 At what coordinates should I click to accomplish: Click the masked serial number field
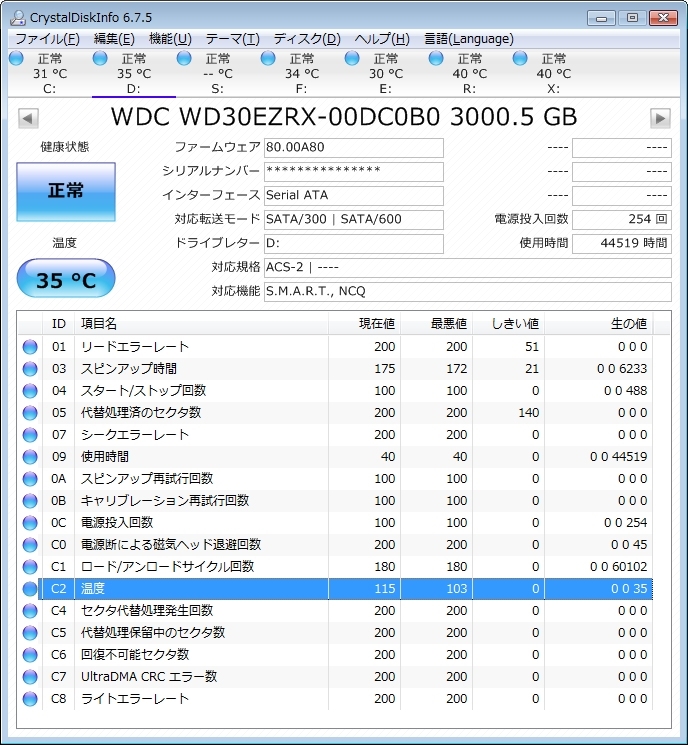[354, 172]
